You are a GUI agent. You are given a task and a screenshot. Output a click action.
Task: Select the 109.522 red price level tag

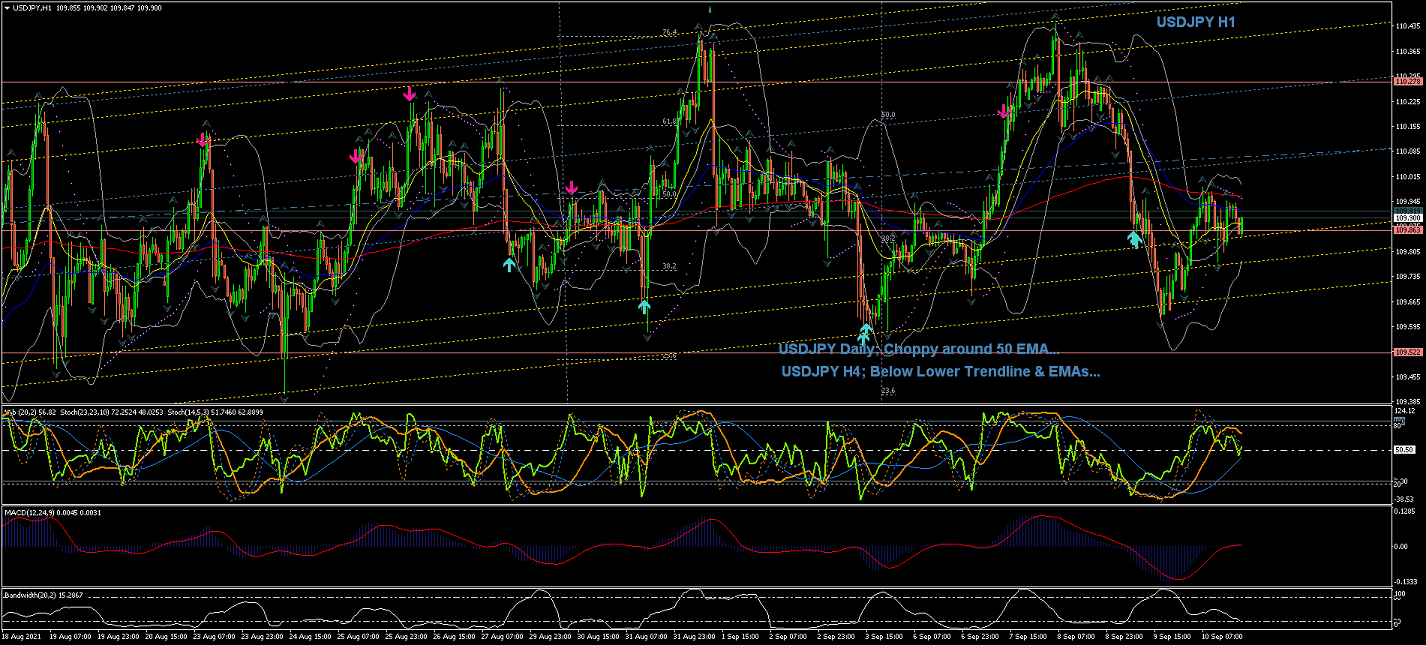[x=1408, y=352]
